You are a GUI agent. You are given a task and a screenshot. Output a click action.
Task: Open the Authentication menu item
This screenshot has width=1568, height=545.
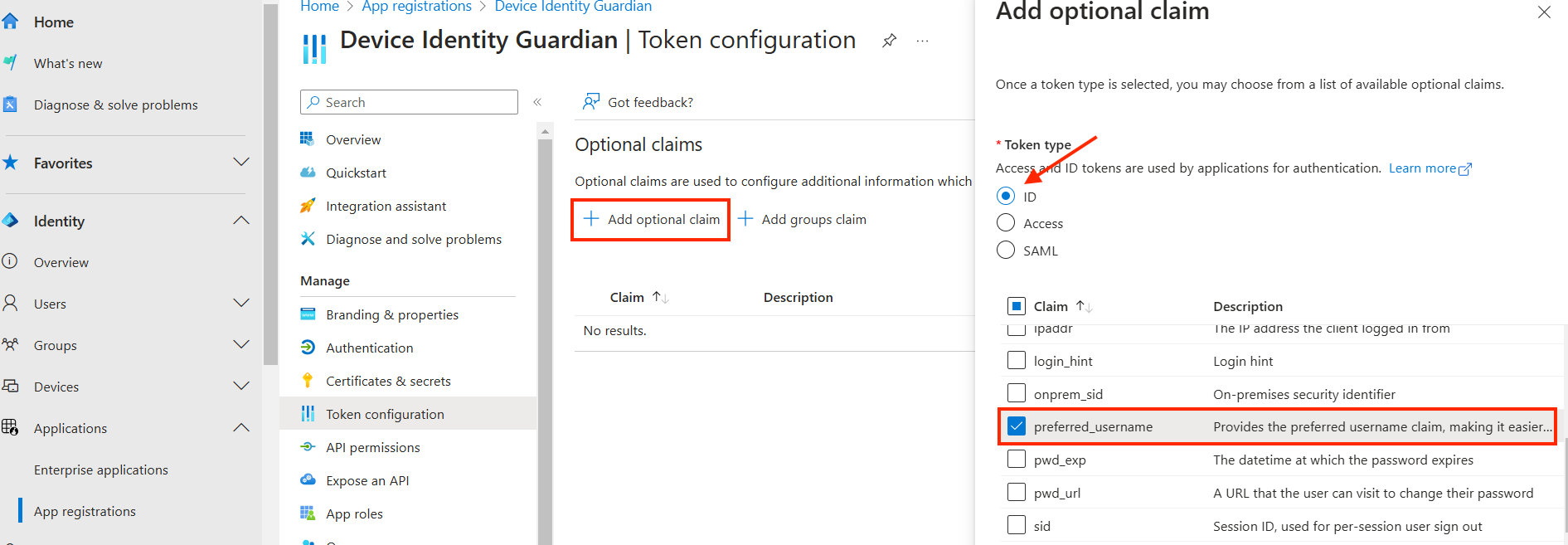coord(369,348)
